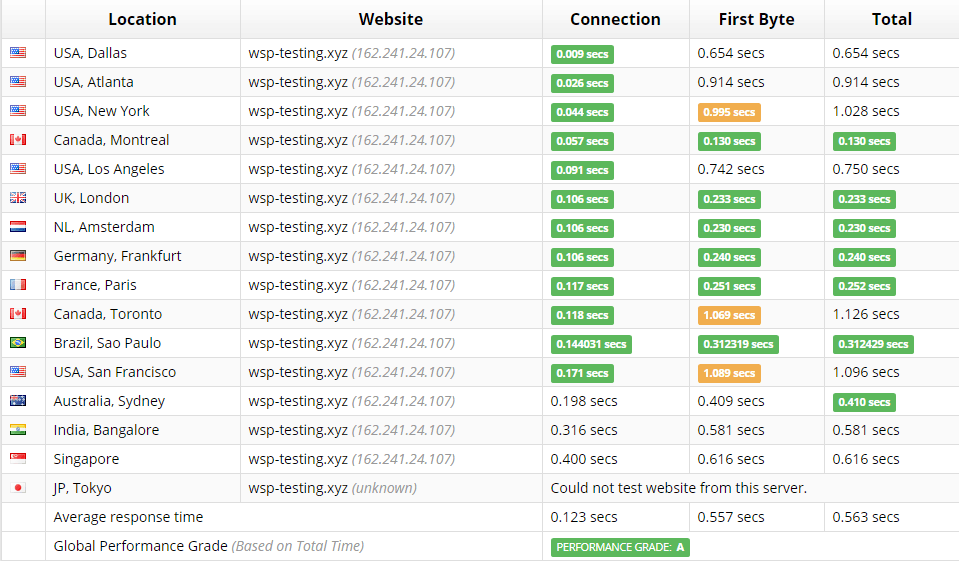
Task: Click the Website column header
Action: 391,19
